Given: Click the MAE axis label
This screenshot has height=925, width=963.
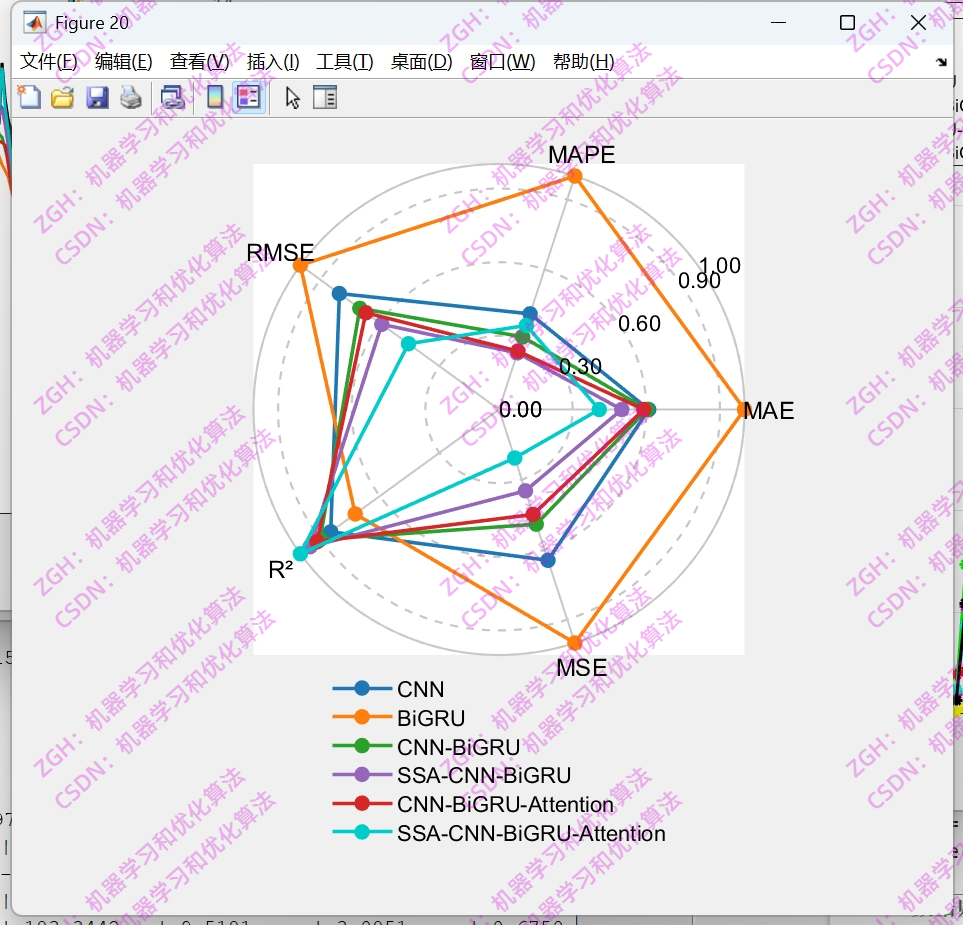Looking at the screenshot, I should click(x=769, y=410).
